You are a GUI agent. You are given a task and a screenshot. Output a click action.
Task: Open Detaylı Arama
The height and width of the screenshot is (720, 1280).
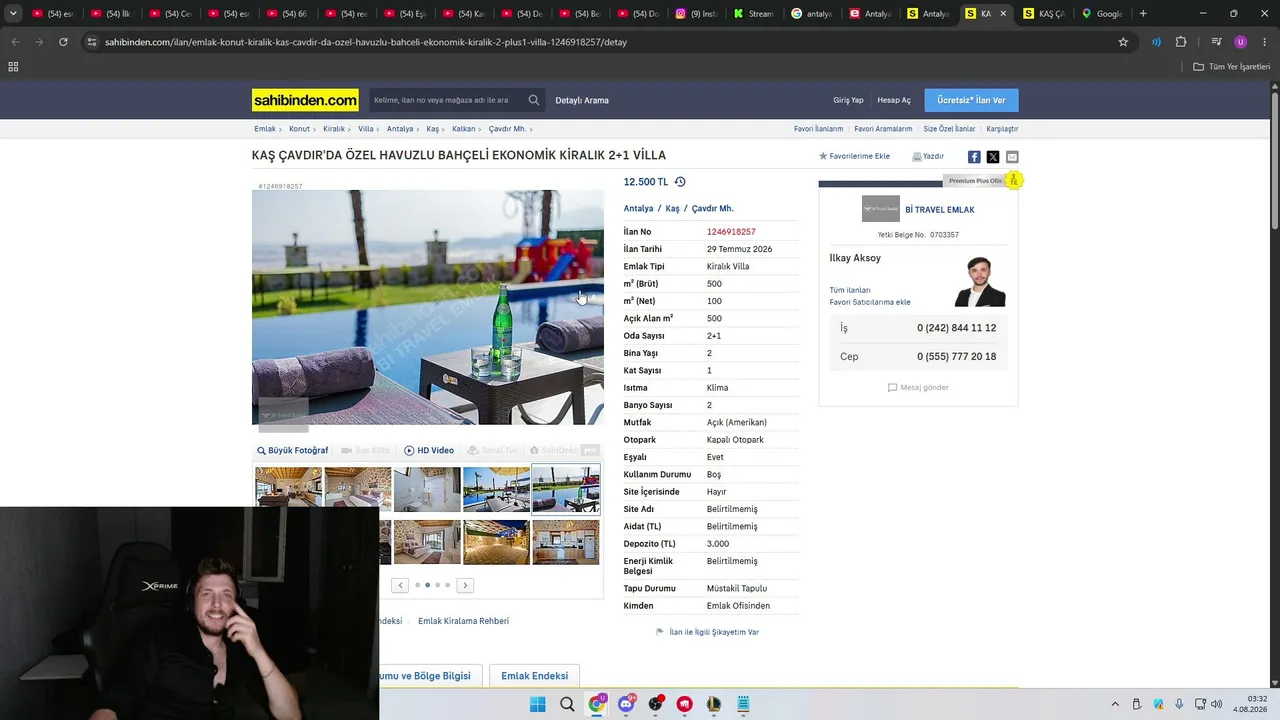(582, 100)
